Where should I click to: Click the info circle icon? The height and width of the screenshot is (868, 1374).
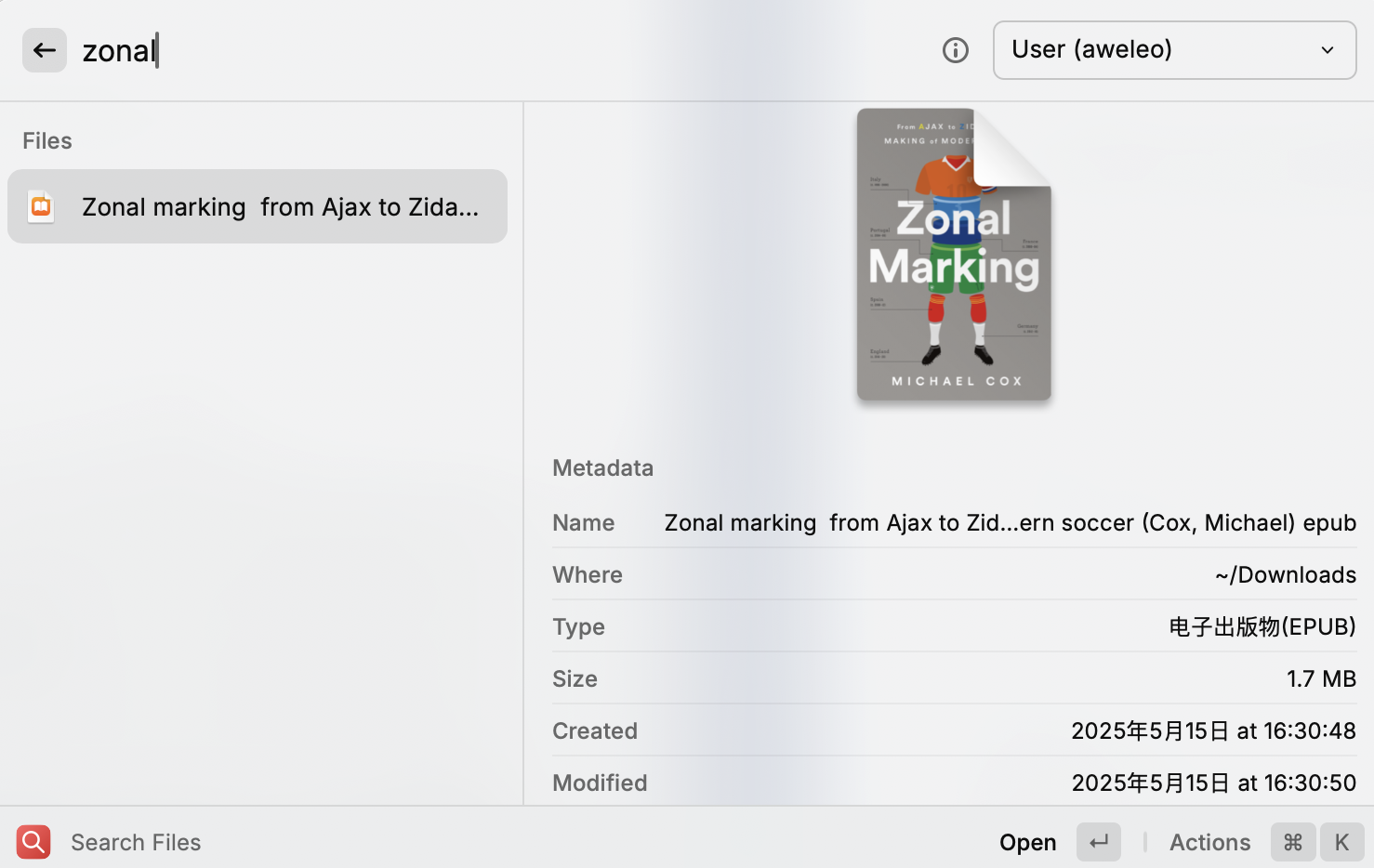(955, 50)
